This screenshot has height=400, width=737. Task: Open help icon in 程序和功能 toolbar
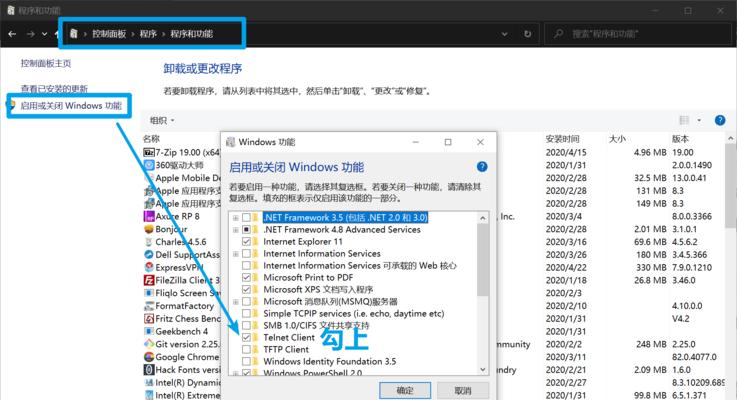point(720,120)
